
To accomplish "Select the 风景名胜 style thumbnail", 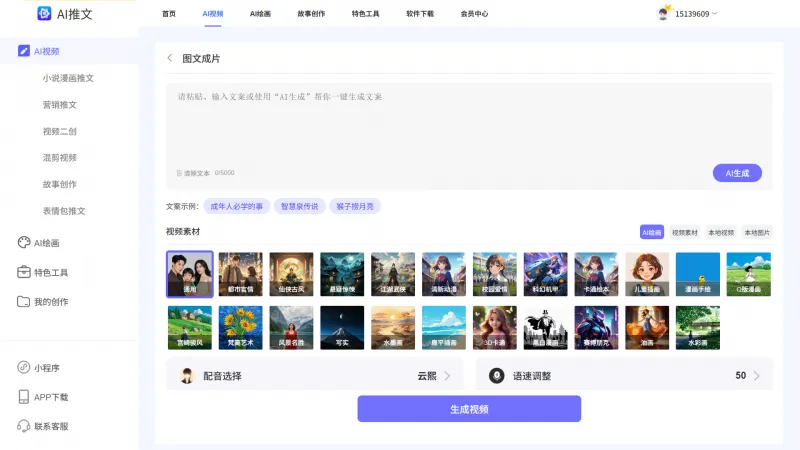I will [x=291, y=328].
